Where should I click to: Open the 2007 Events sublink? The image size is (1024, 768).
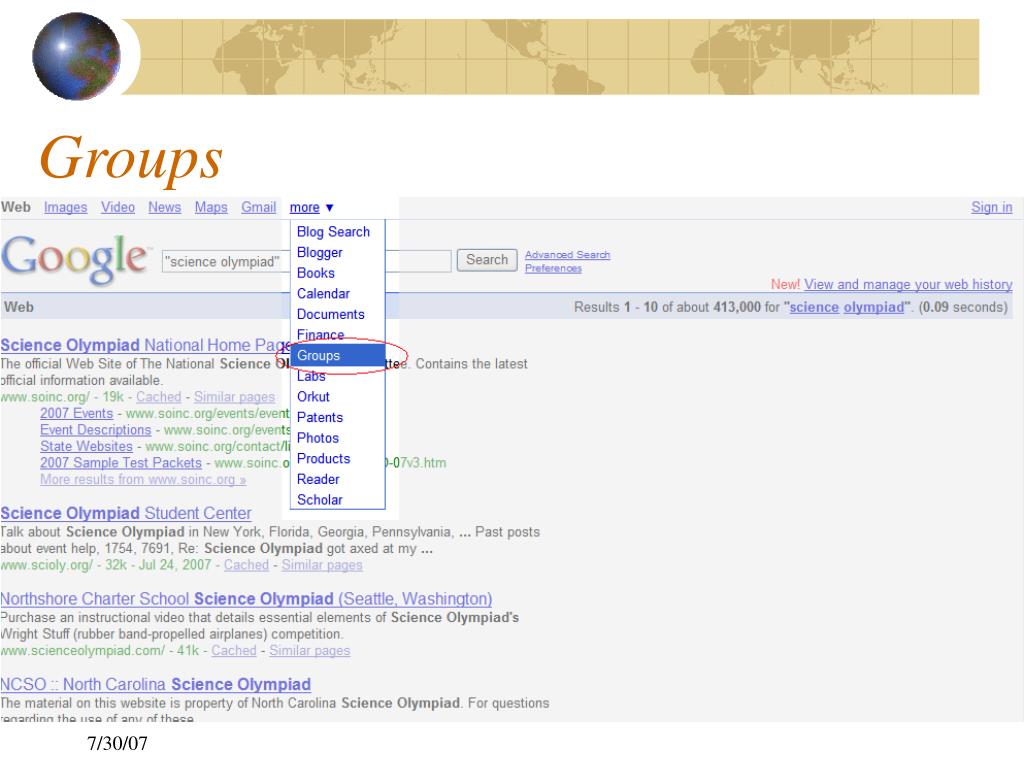click(76, 413)
